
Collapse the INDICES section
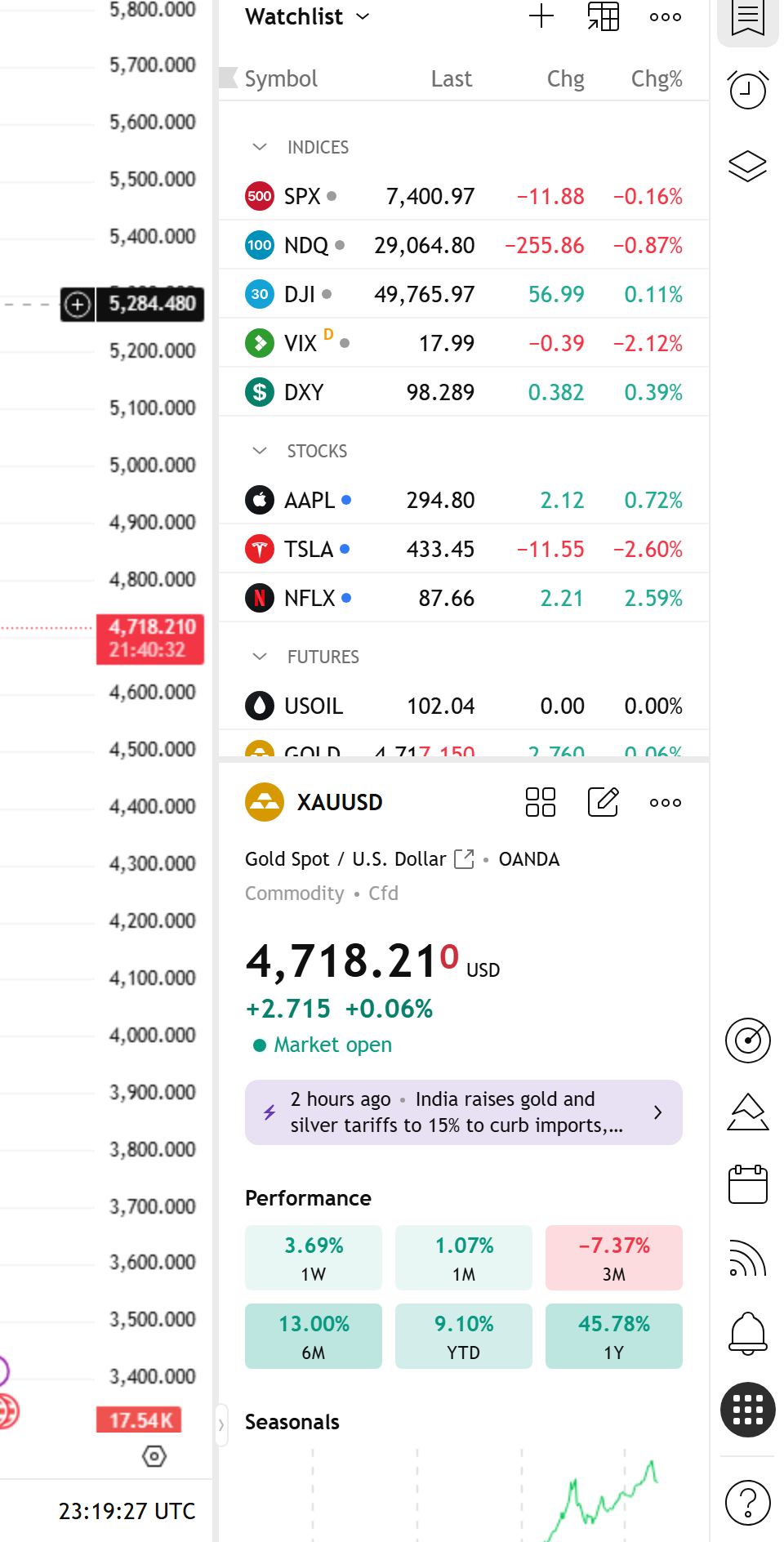point(260,147)
